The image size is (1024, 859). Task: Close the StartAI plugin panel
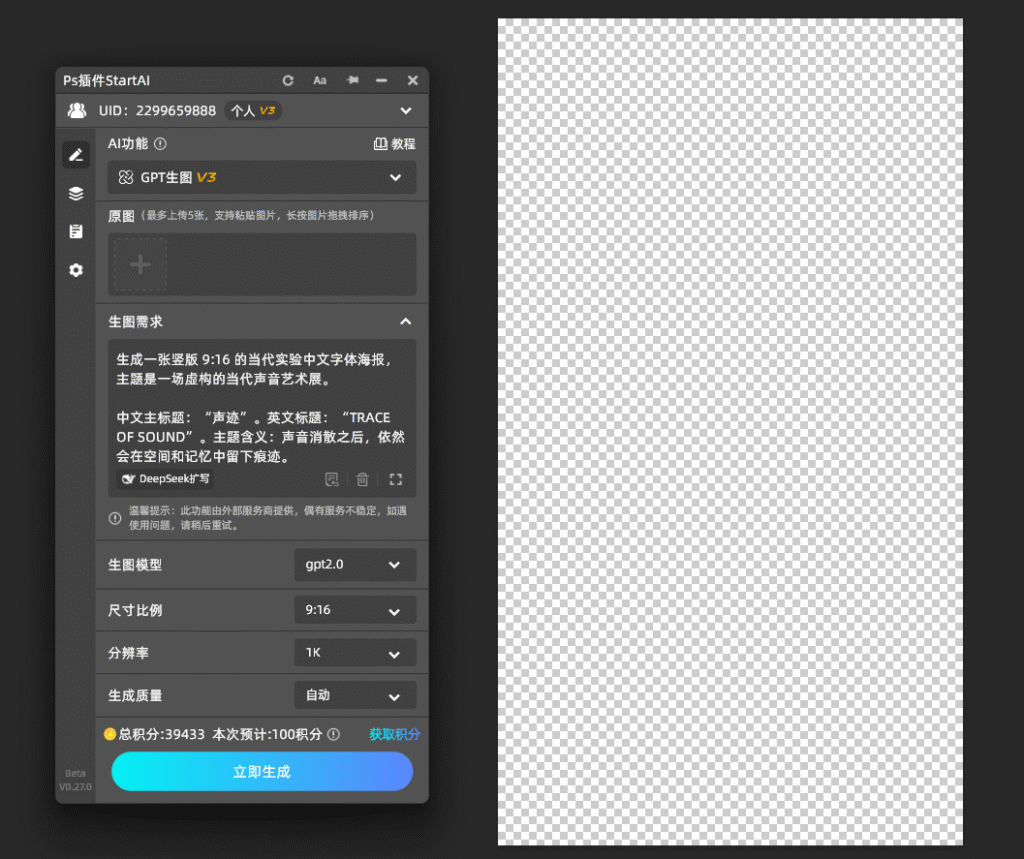tap(413, 80)
